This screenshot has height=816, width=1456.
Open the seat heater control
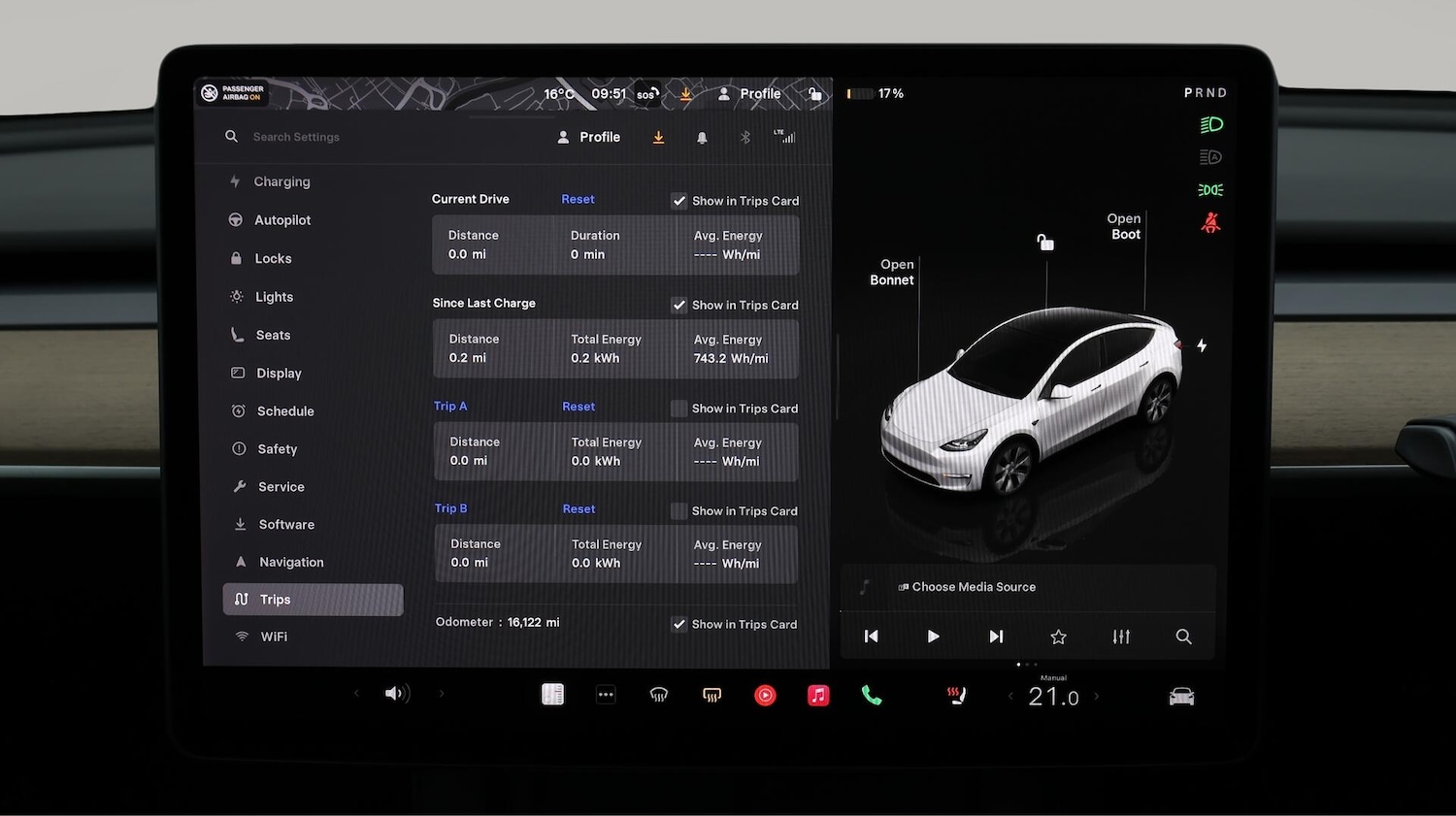tap(957, 696)
